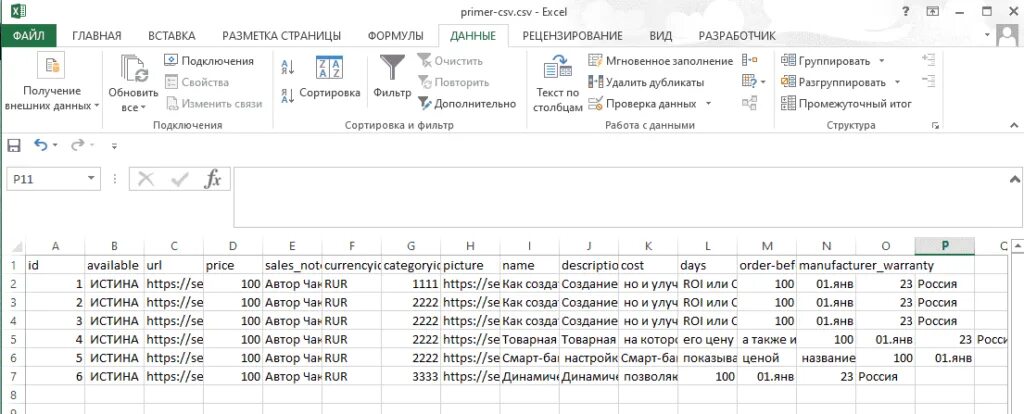This screenshot has width=1024, height=414.
Task: Select column P header
Action: (944, 246)
